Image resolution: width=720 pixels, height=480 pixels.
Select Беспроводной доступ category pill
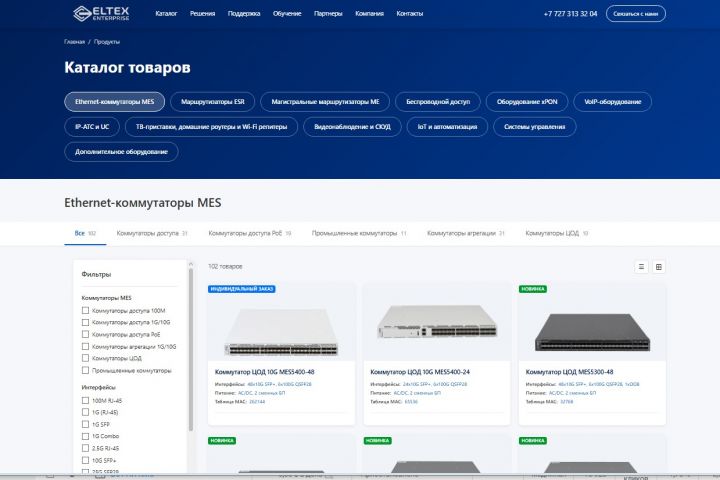point(438,102)
